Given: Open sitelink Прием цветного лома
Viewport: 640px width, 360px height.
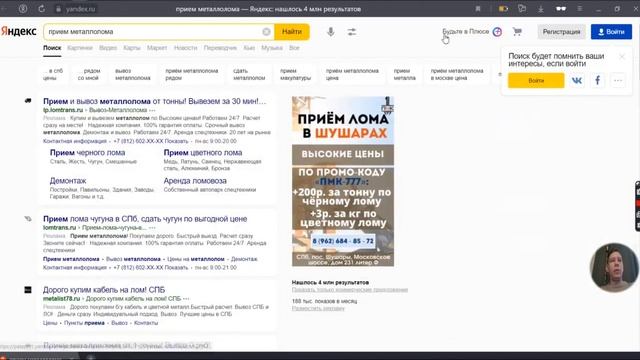Looking at the screenshot, I should 203,153.
